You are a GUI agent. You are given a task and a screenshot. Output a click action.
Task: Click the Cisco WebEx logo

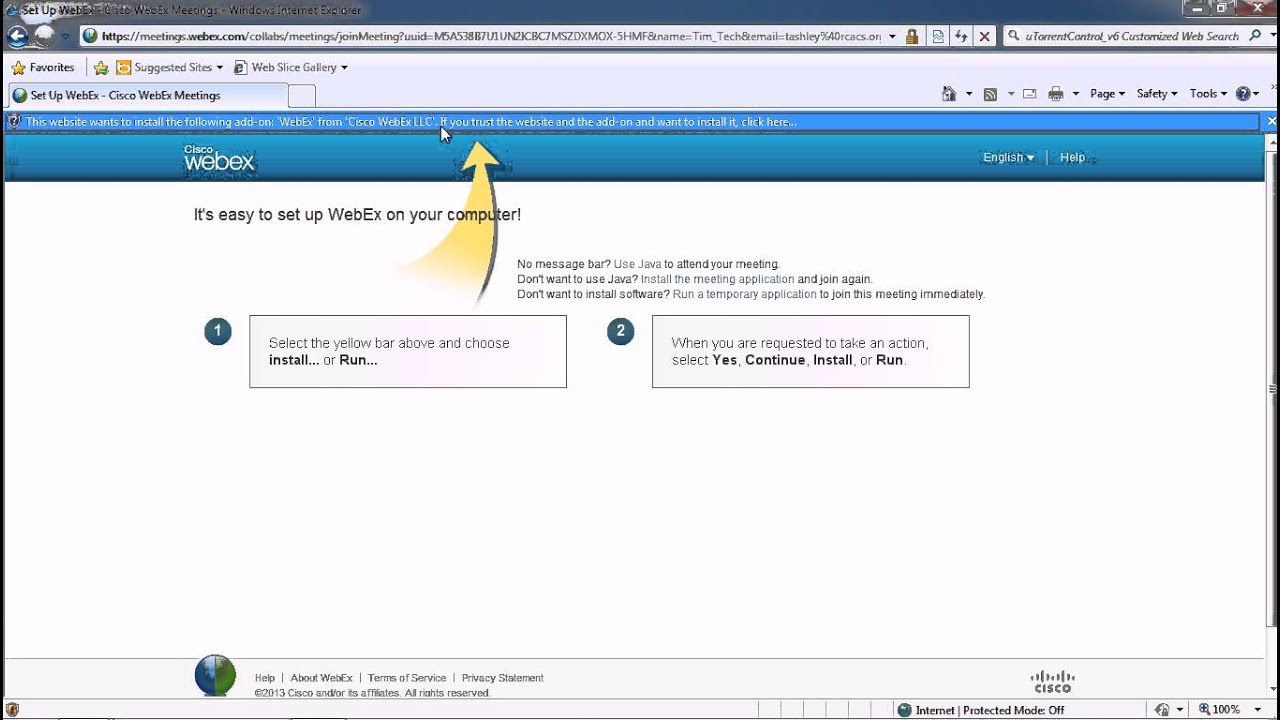(219, 158)
